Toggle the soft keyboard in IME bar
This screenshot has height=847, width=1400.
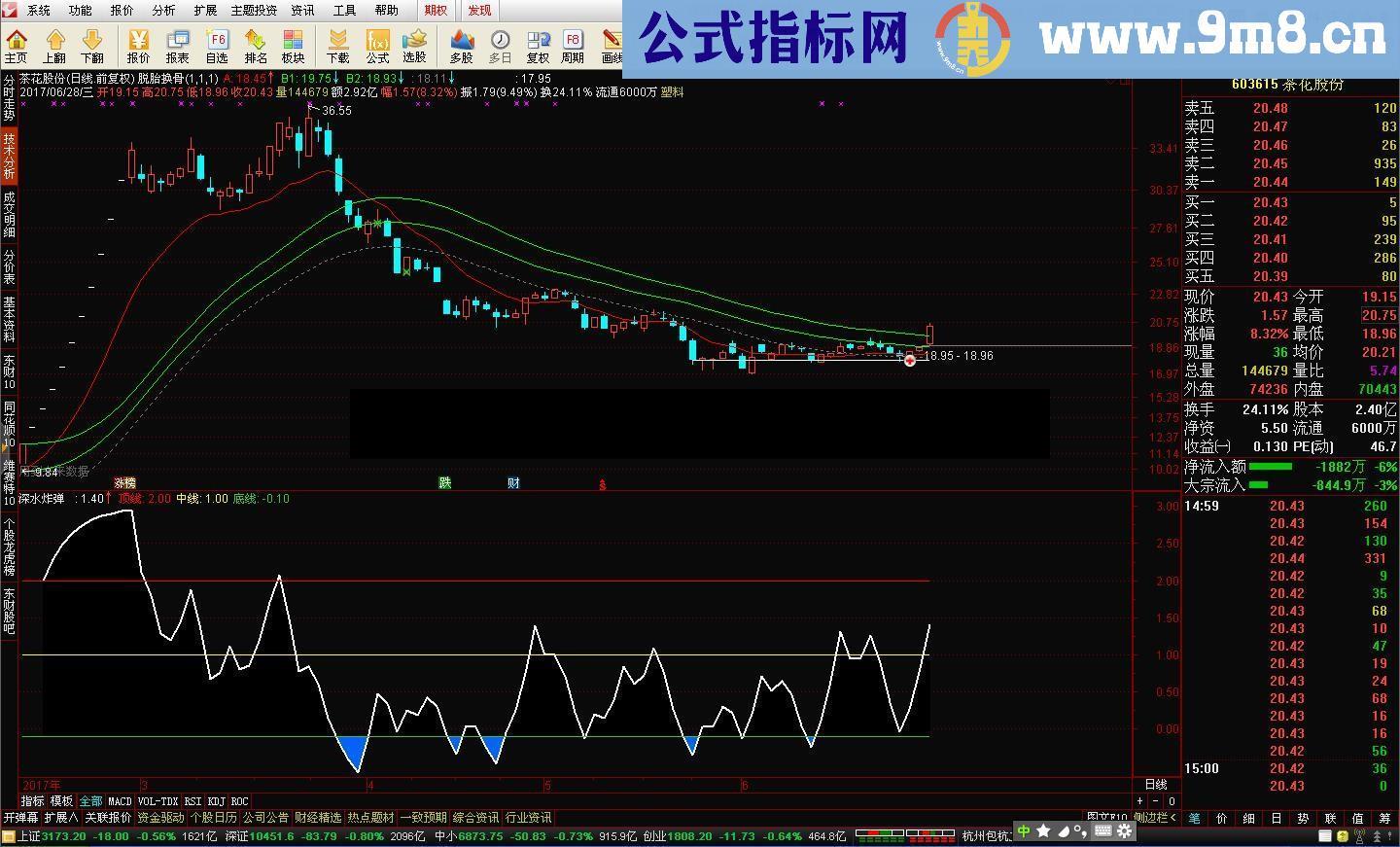click(1102, 831)
